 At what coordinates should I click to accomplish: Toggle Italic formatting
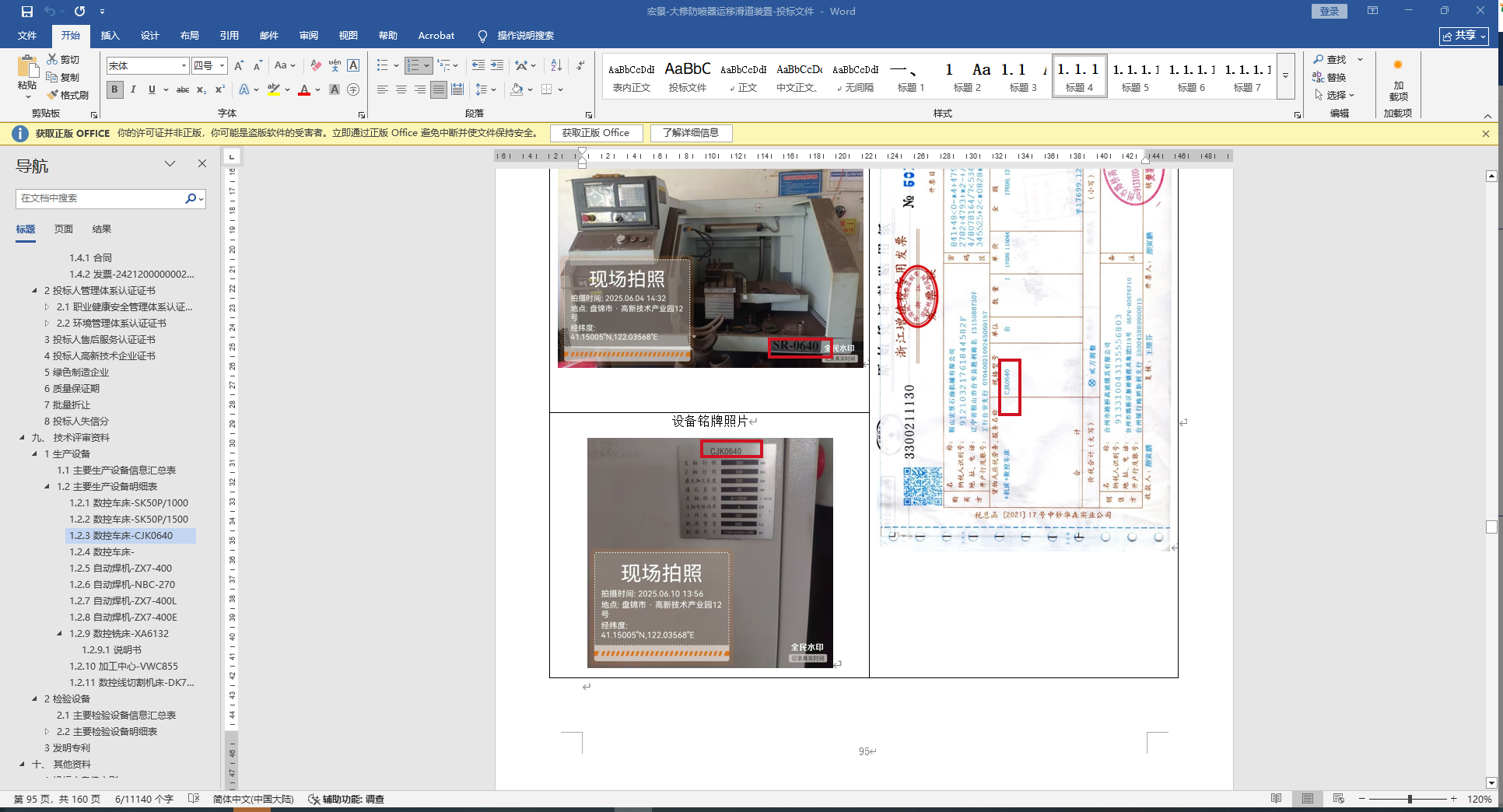tap(133, 90)
